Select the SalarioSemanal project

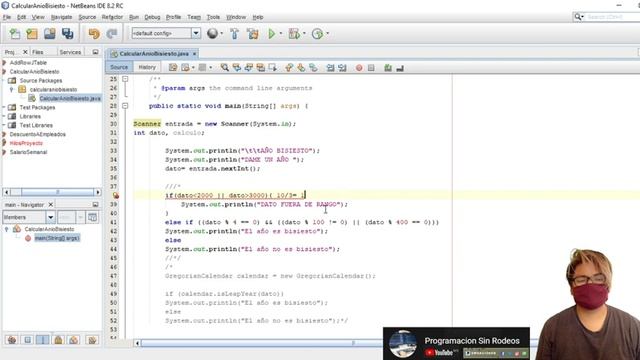pos(28,152)
